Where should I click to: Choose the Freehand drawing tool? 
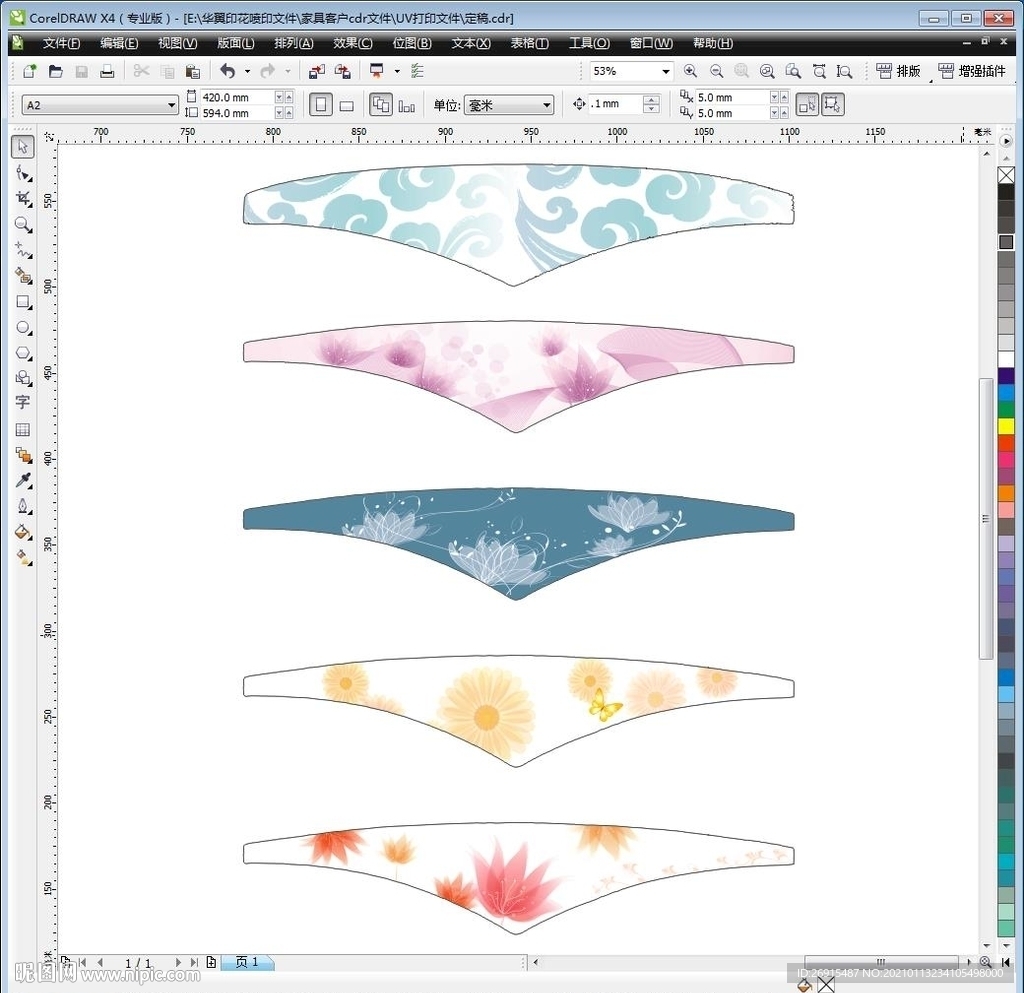23,250
